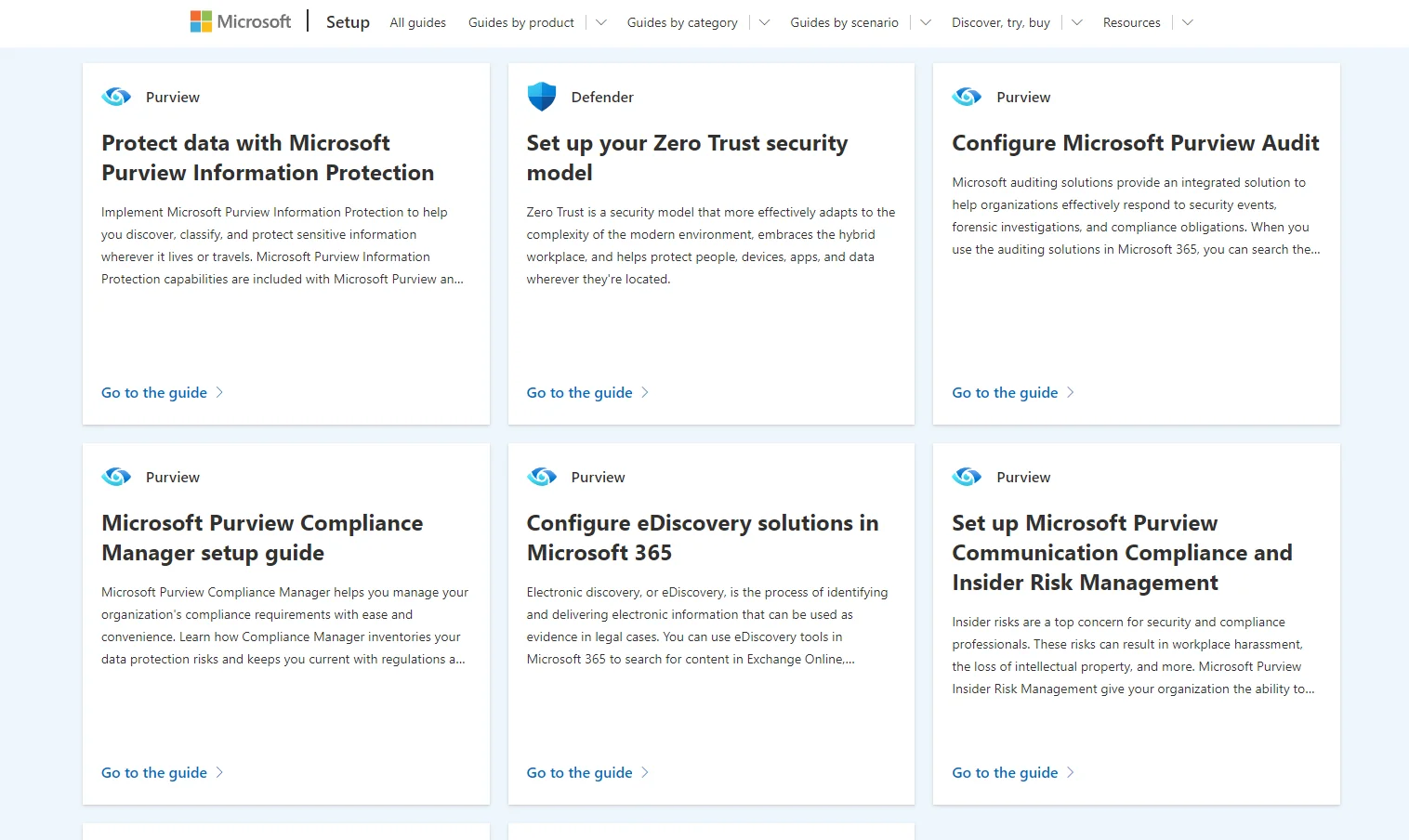Go to the Compliance Manager setup guide
Image resolution: width=1409 pixels, height=840 pixels.
[x=154, y=772]
